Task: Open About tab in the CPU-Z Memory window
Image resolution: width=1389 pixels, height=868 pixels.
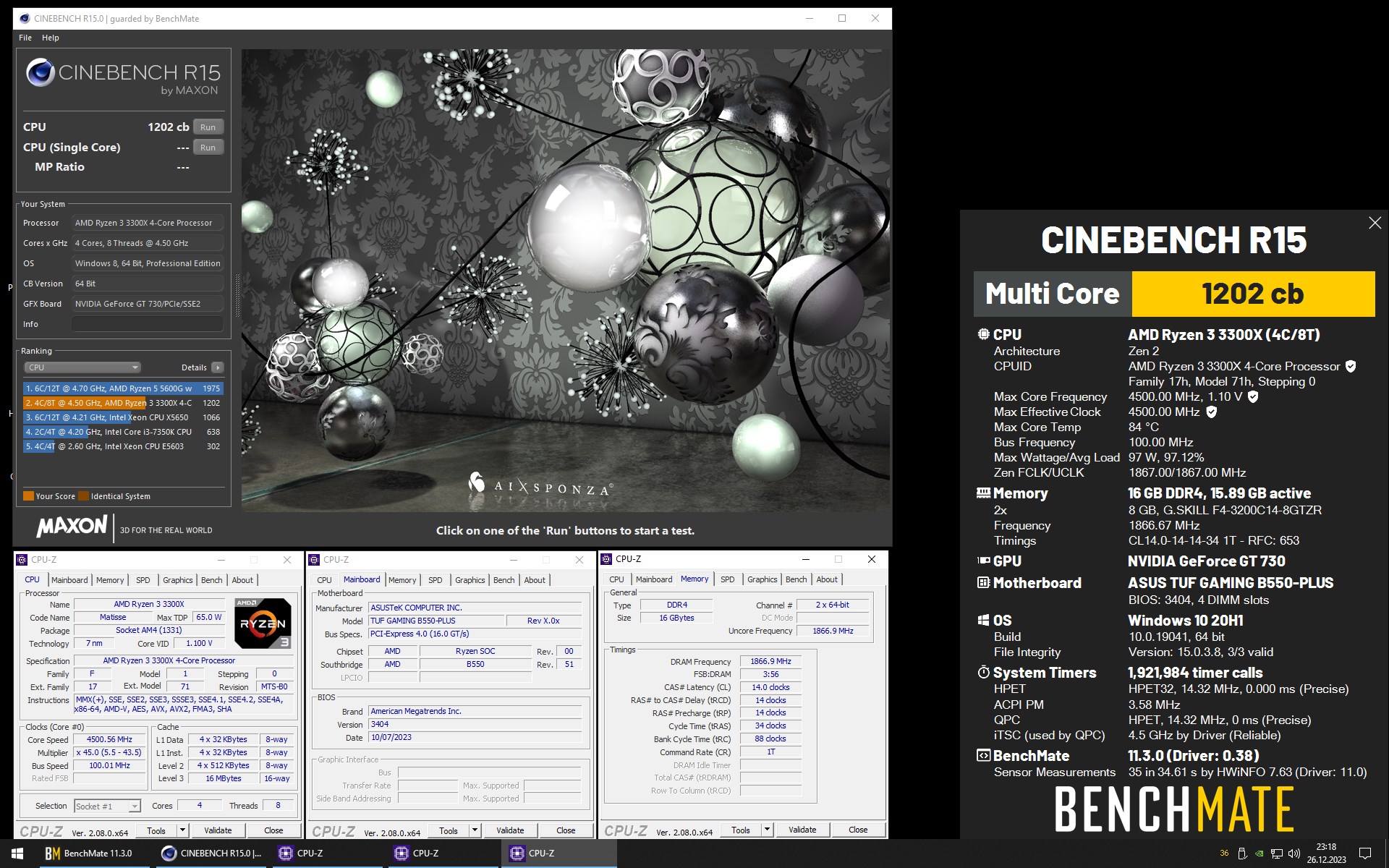Action: pos(827,579)
